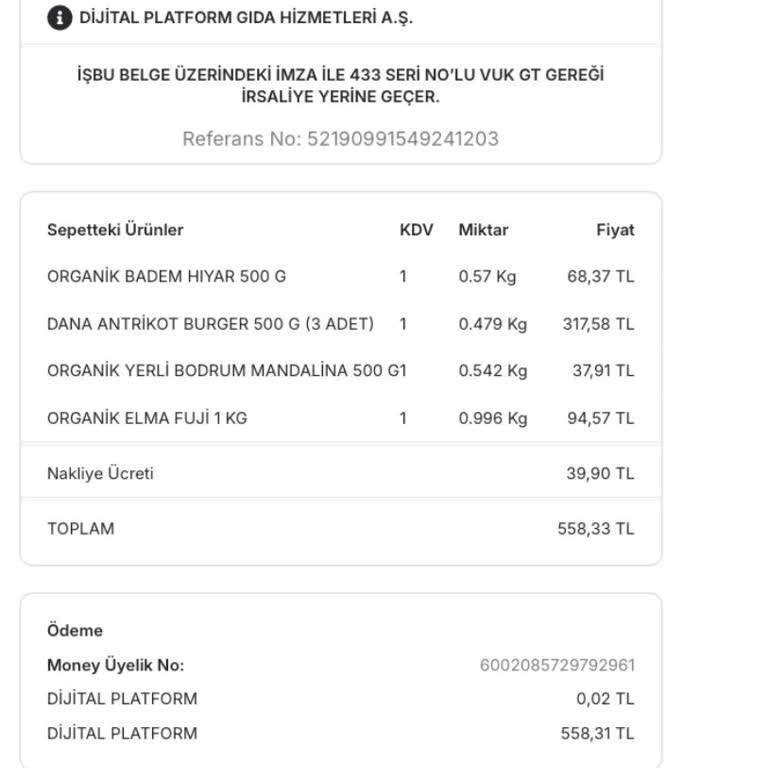Click the 558,31 TL payment amount
The height and width of the screenshot is (768, 768).
pyautogui.click(x=597, y=733)
